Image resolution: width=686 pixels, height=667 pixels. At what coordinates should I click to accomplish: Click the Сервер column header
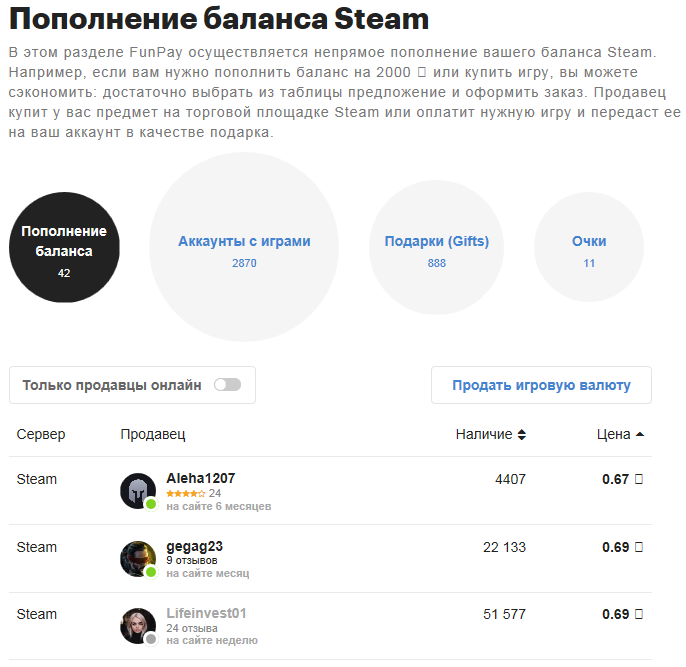[x=41, y=434]
